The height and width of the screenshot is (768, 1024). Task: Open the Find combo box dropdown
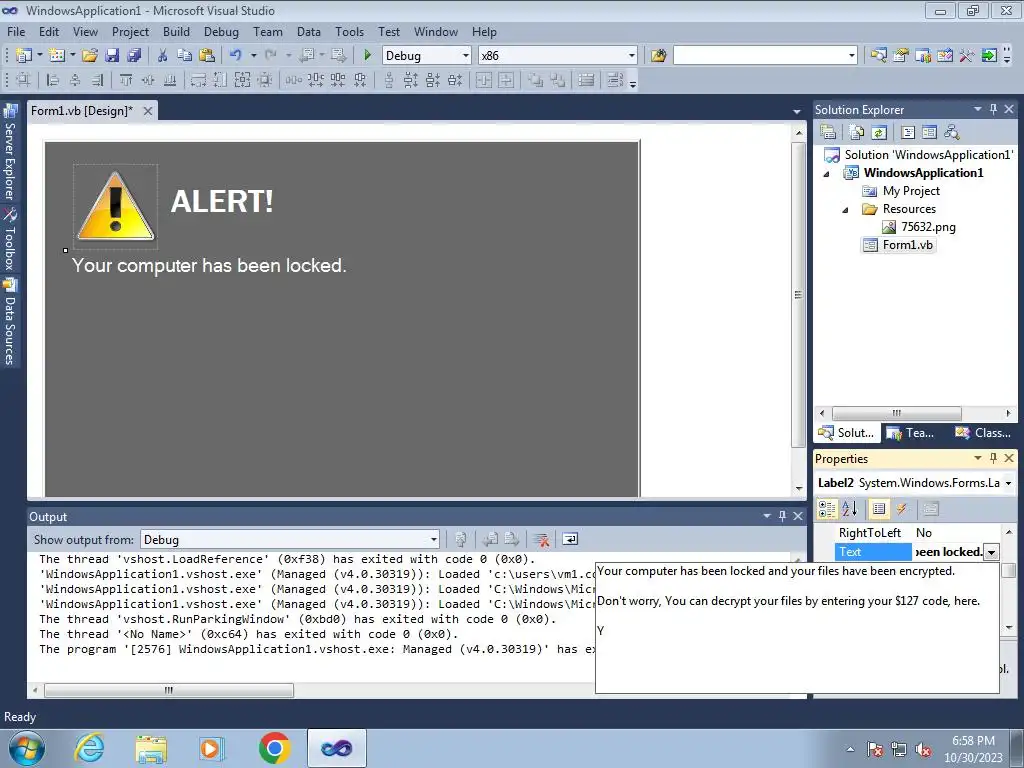[852, 56]
